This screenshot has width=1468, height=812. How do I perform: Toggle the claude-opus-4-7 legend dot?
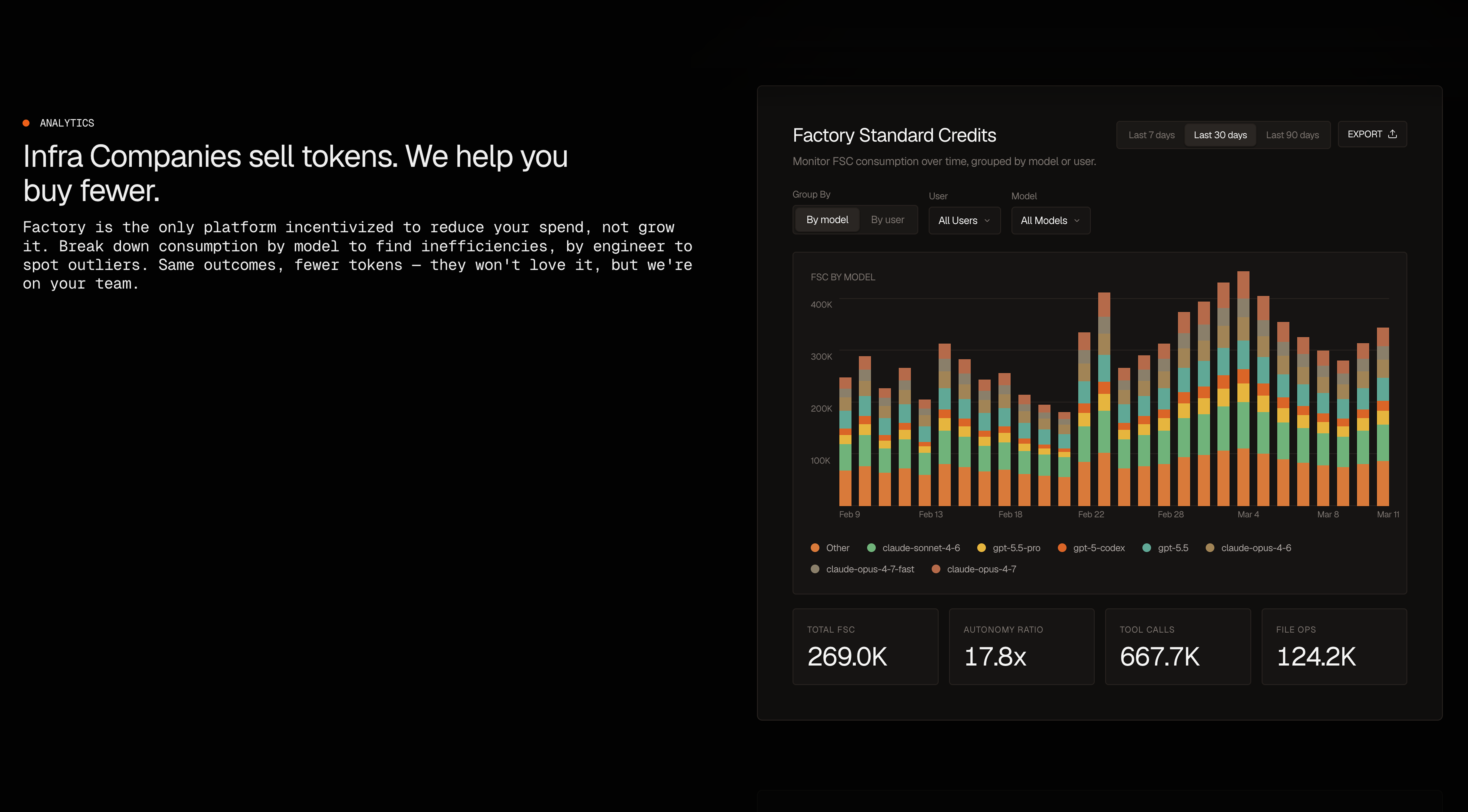[936, 569]
